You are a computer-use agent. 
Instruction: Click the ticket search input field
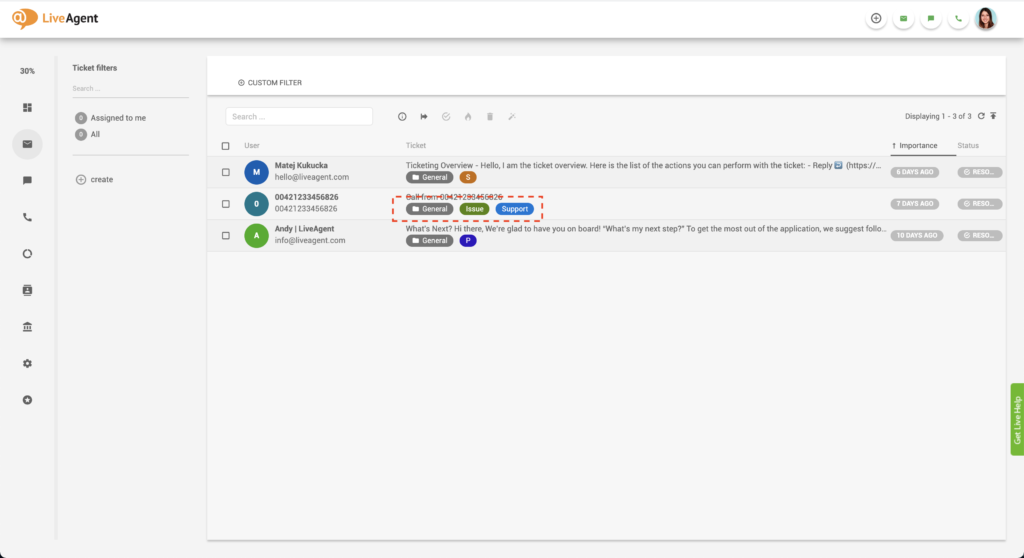[x=299, y=116]
